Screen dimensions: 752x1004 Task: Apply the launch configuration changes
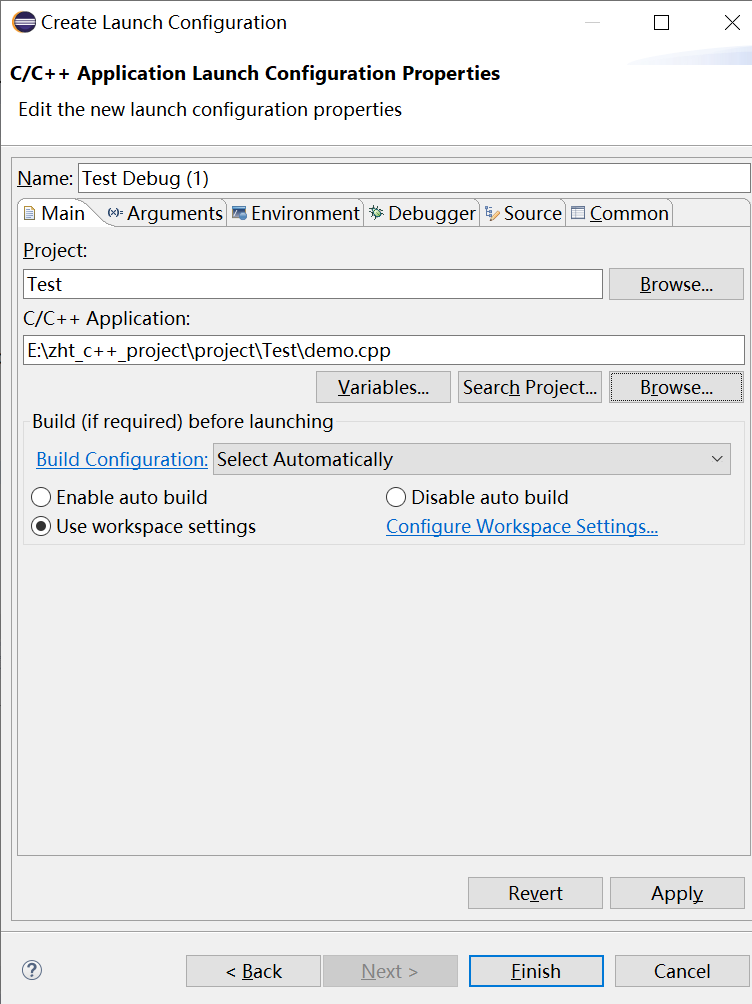[677, 893]
